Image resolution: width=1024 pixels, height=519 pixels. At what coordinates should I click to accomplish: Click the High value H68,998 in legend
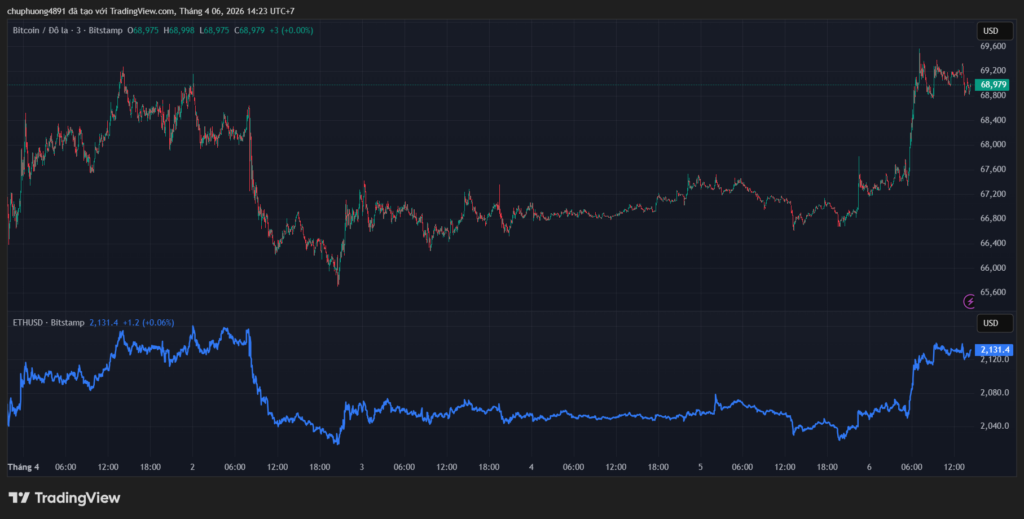point(180,31)
